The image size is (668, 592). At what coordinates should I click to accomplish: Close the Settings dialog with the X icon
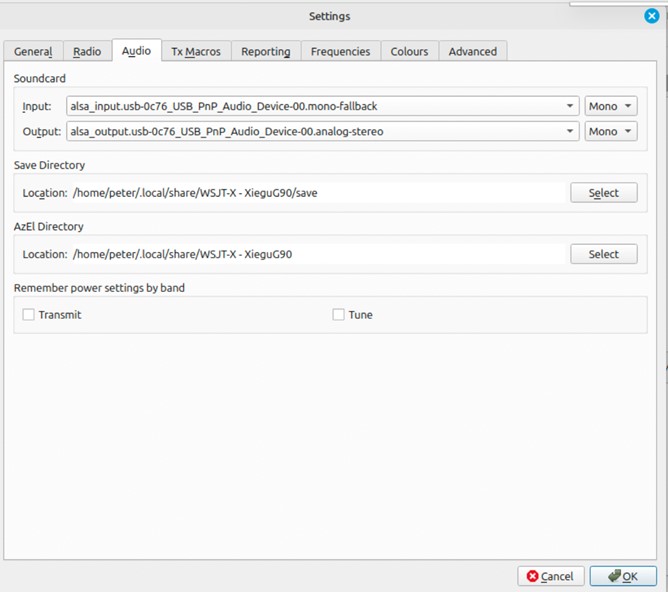(651, 16)
